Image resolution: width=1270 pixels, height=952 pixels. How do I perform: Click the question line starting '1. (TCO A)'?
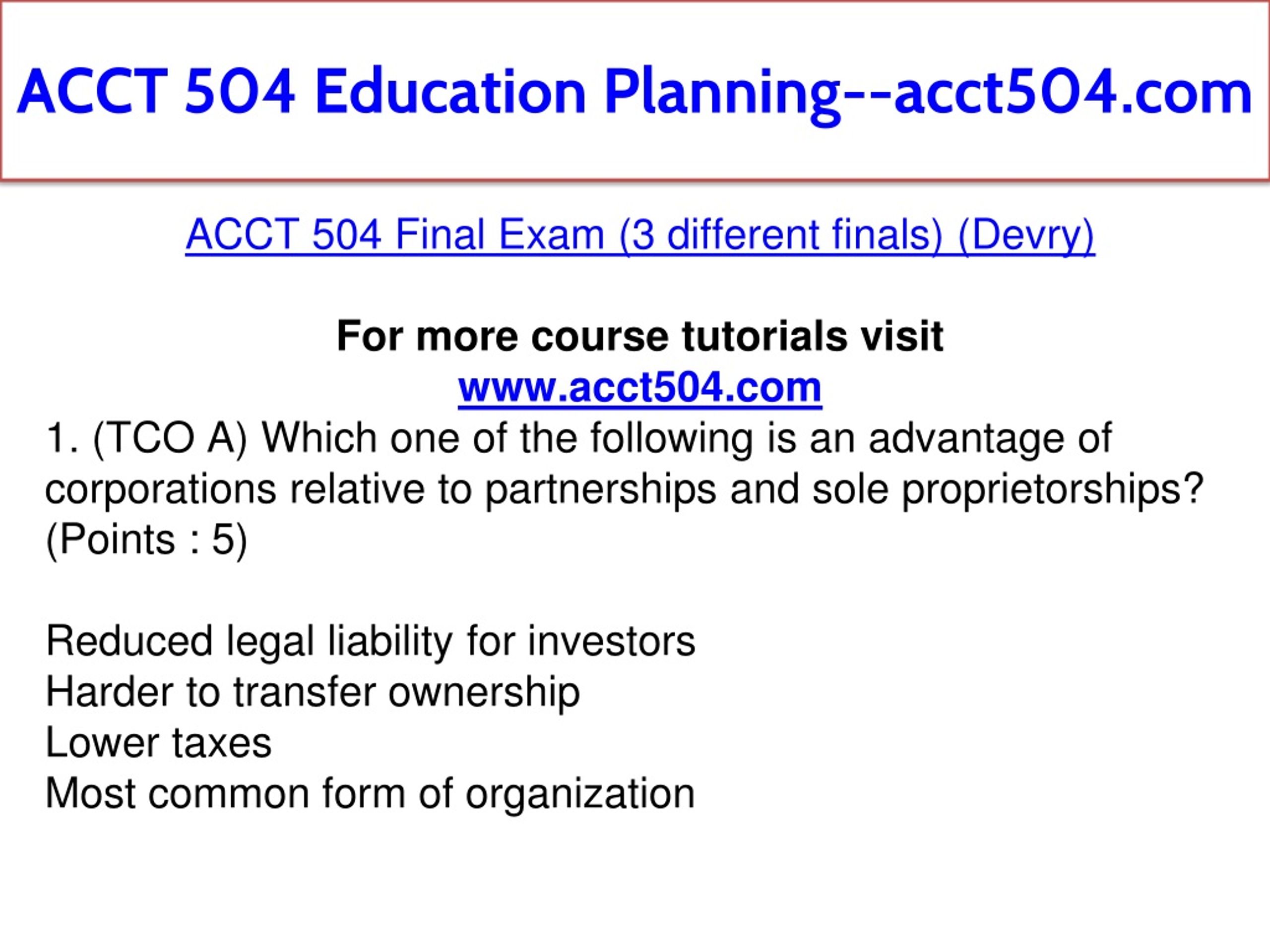click(x=578, y=439)
